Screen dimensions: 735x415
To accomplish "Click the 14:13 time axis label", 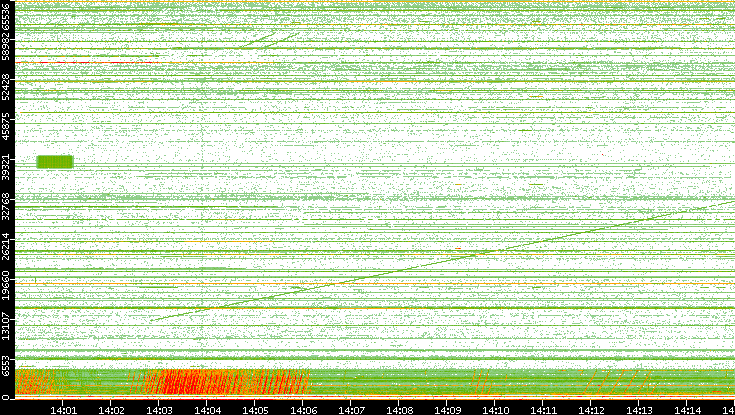I will click(639, 410).
